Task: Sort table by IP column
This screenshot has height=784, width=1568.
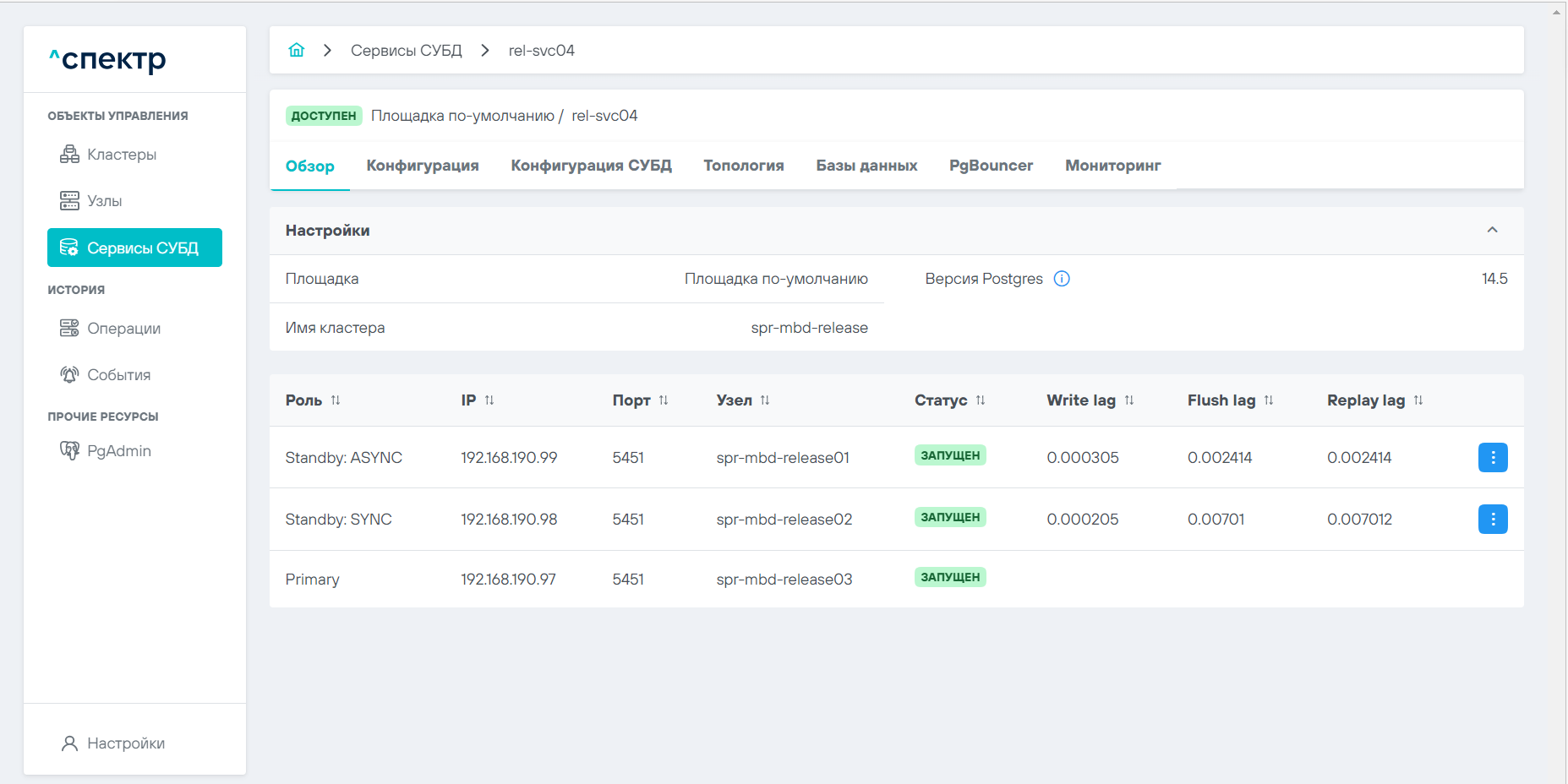Action: pos(489,400)
